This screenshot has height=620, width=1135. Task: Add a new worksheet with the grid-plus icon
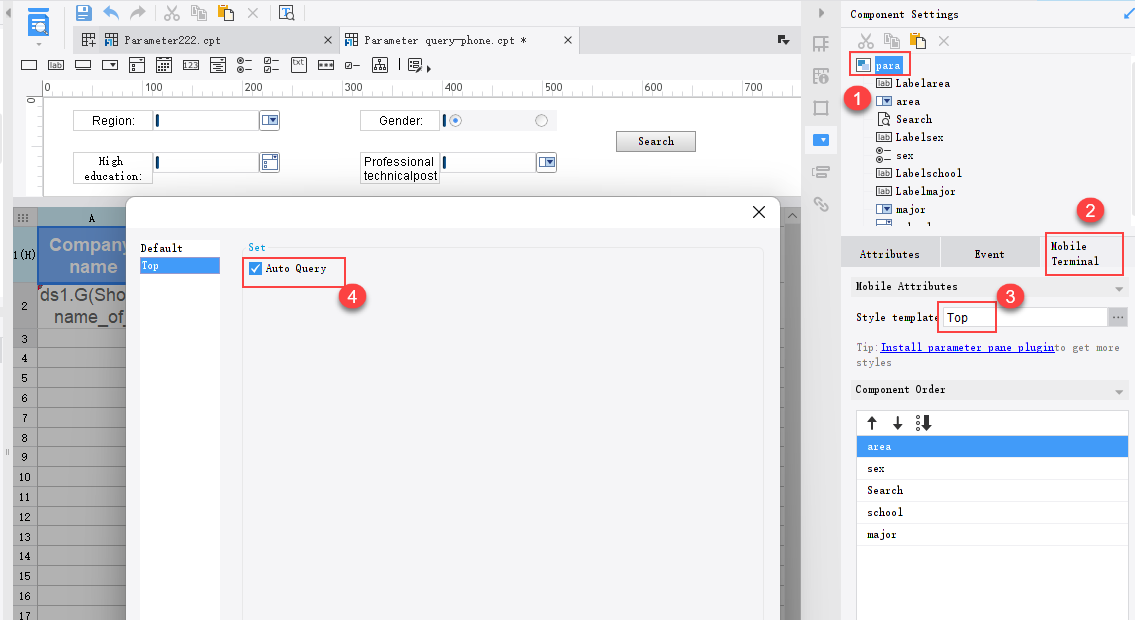pos(88,40)
